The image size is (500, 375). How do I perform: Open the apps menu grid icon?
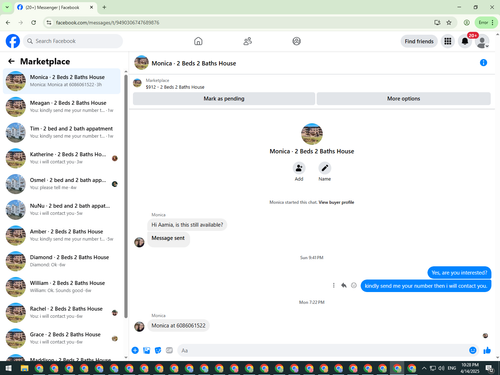[x=448, y=41]
